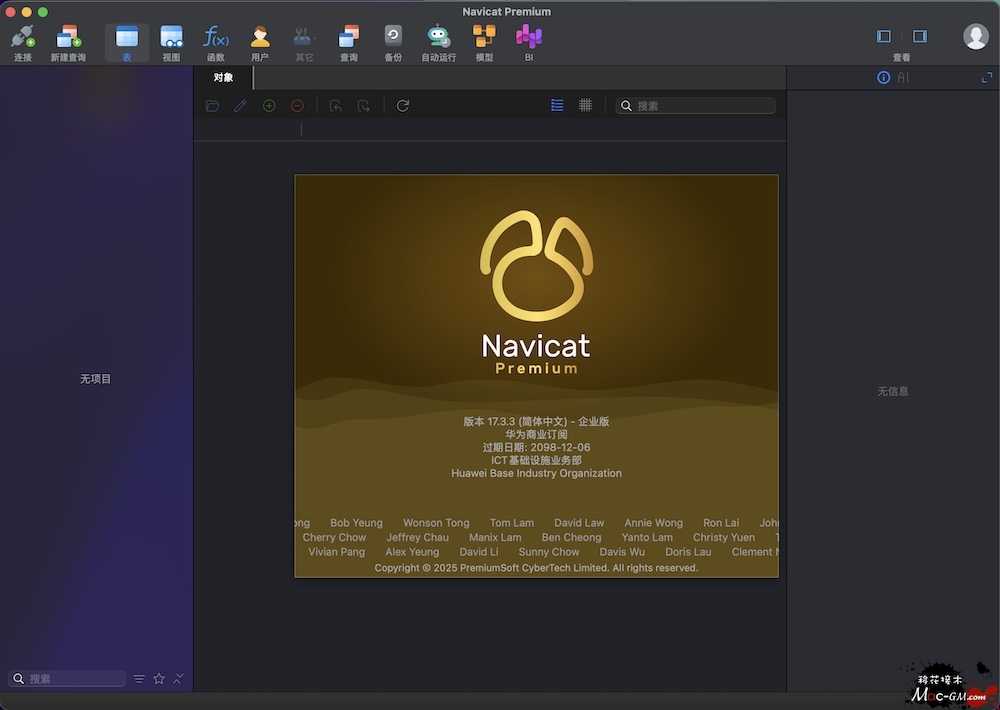Toggle the right information pane visibility
This screenshot has height=710, width=1000.
click(920, 36)
